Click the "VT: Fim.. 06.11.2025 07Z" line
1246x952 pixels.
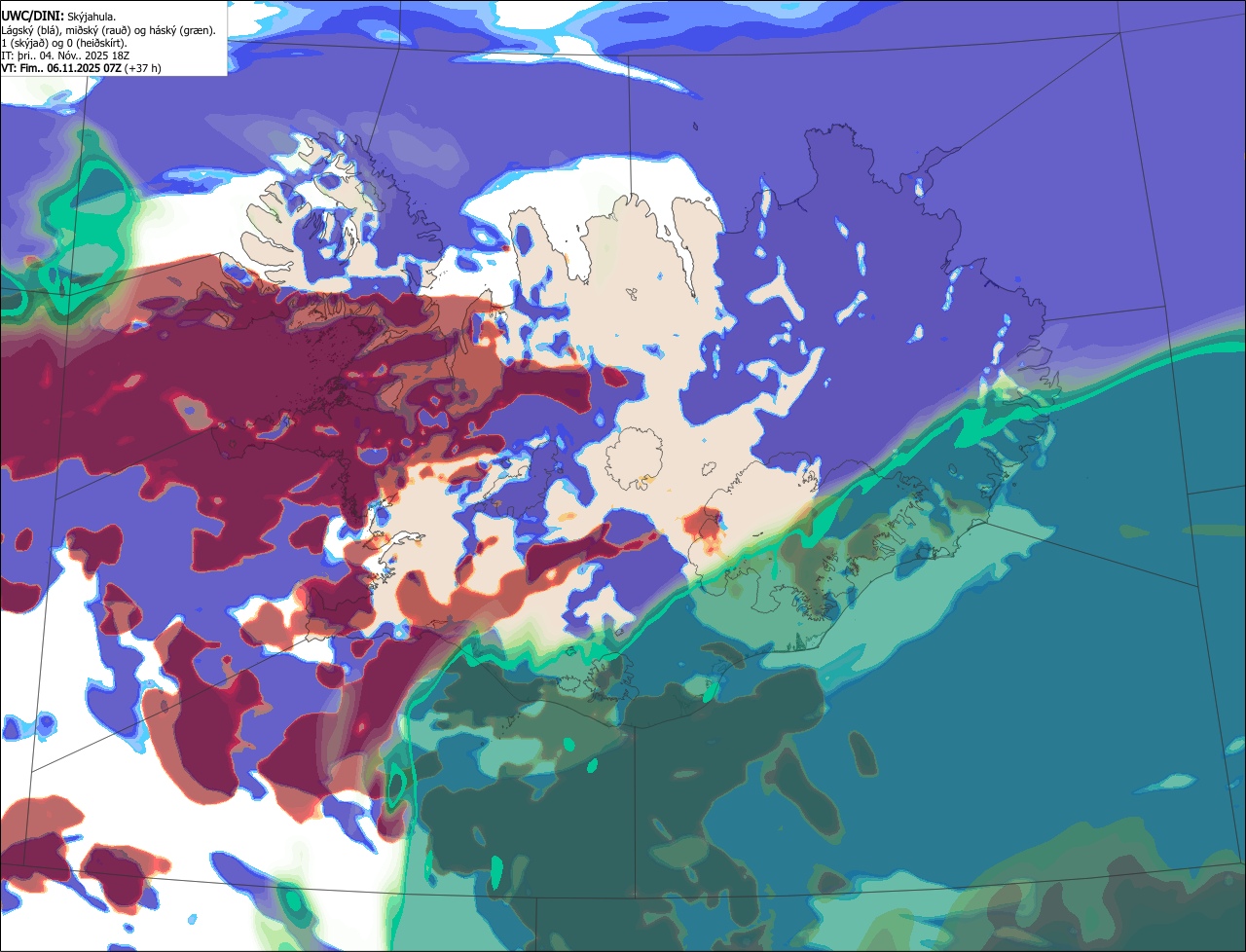pos(82,68)
